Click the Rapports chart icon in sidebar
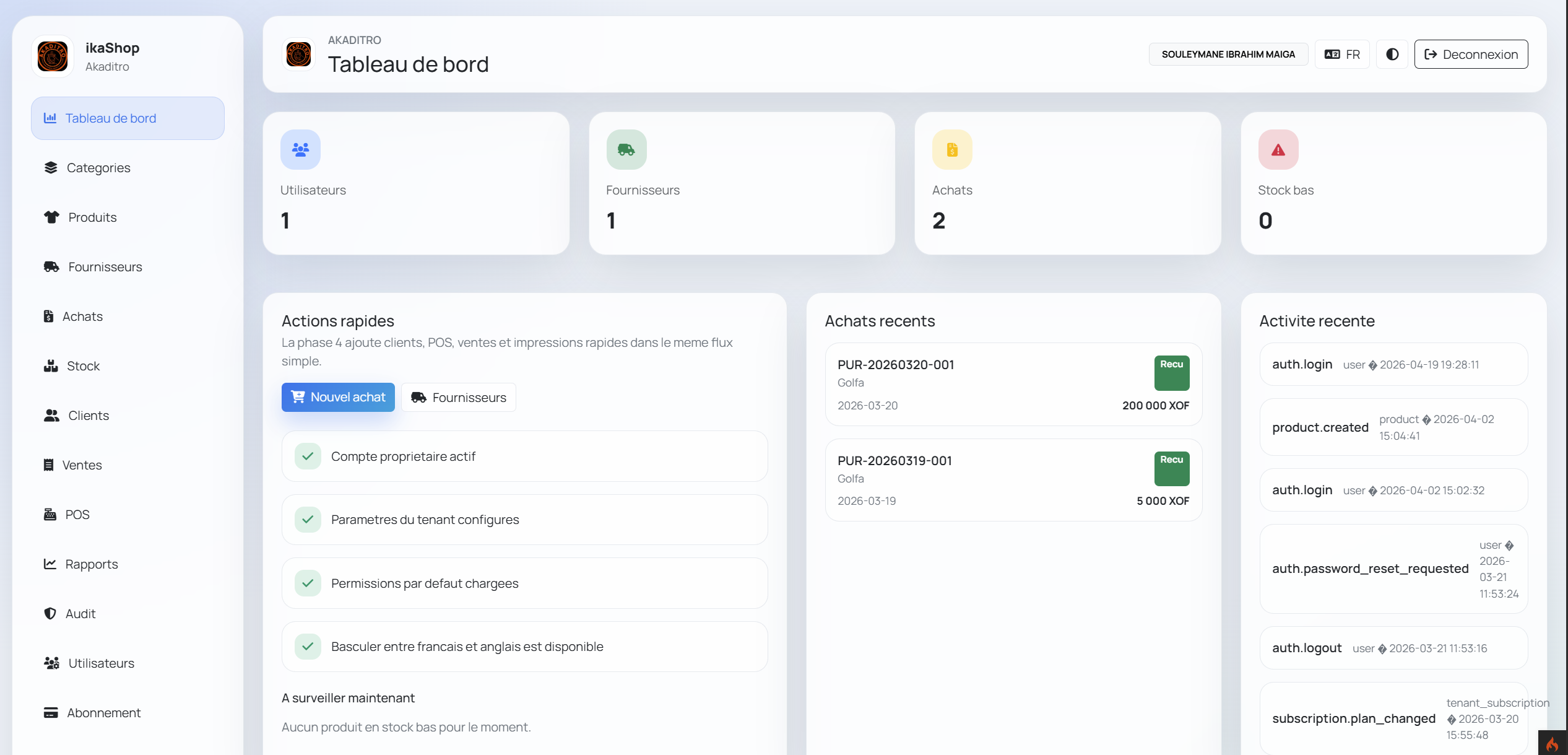The height and width of the screenshot is (755, 1568). click(x=50, y=564)
